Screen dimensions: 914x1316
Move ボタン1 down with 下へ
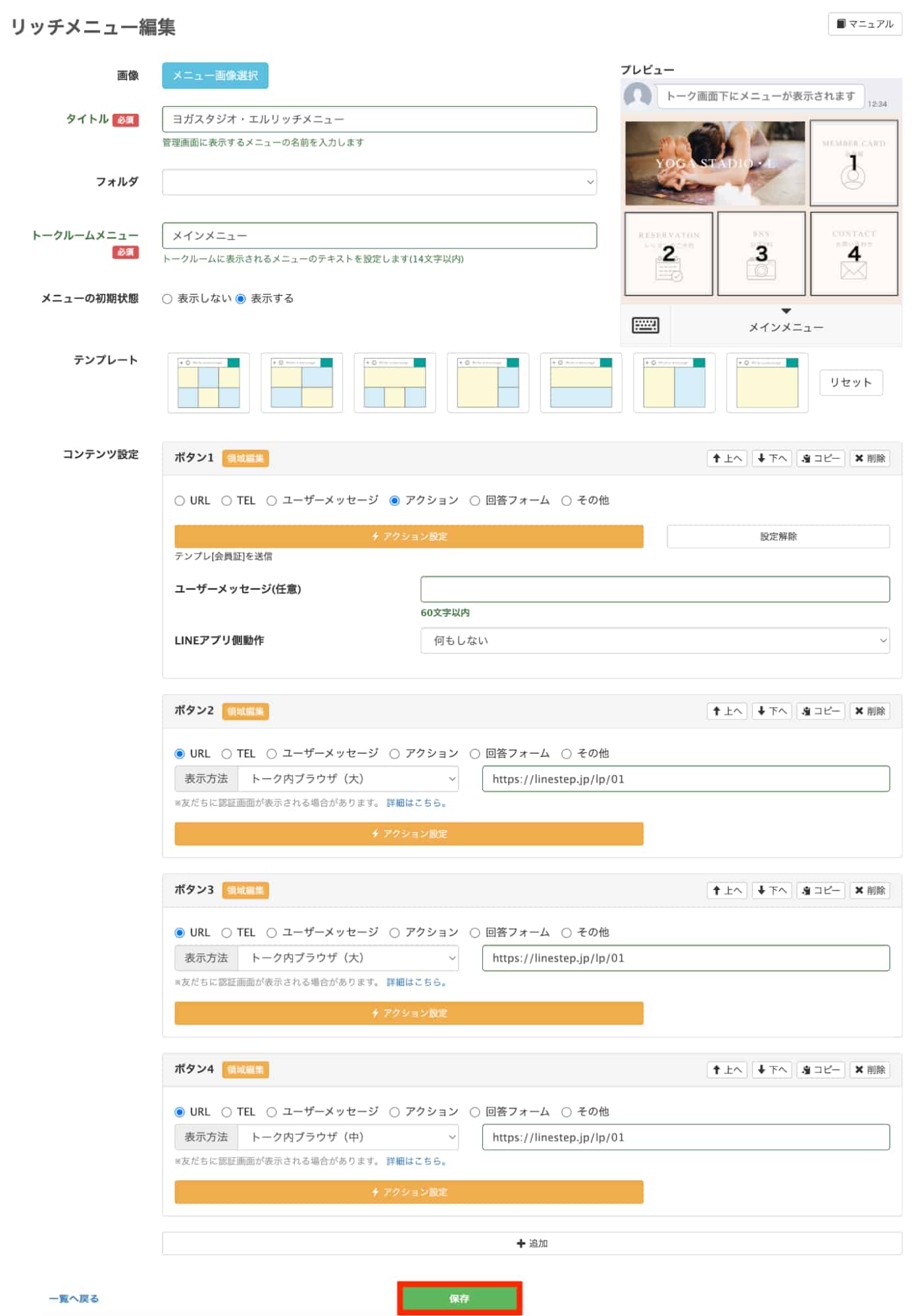pos(772,458)
